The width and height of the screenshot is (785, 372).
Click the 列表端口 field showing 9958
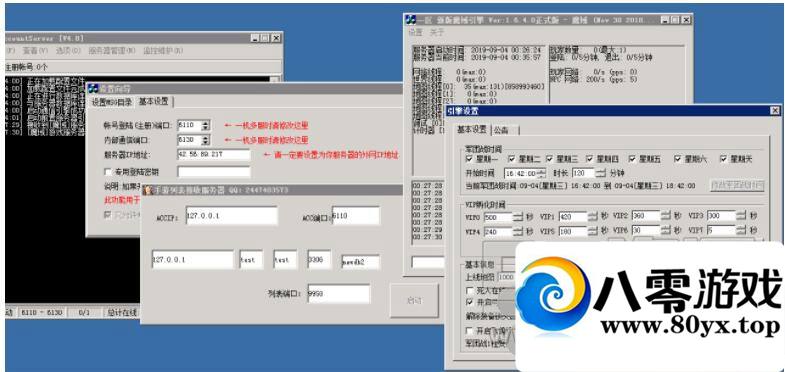338,294
